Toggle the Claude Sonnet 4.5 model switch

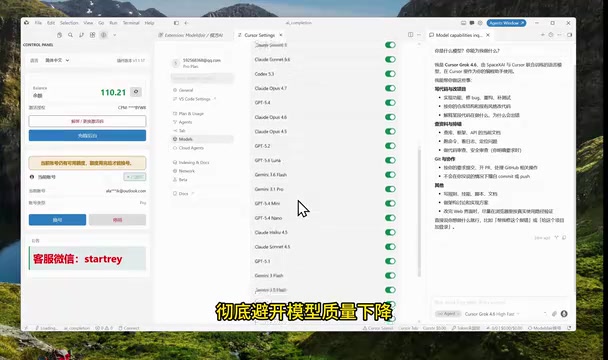tap(390, 246)
